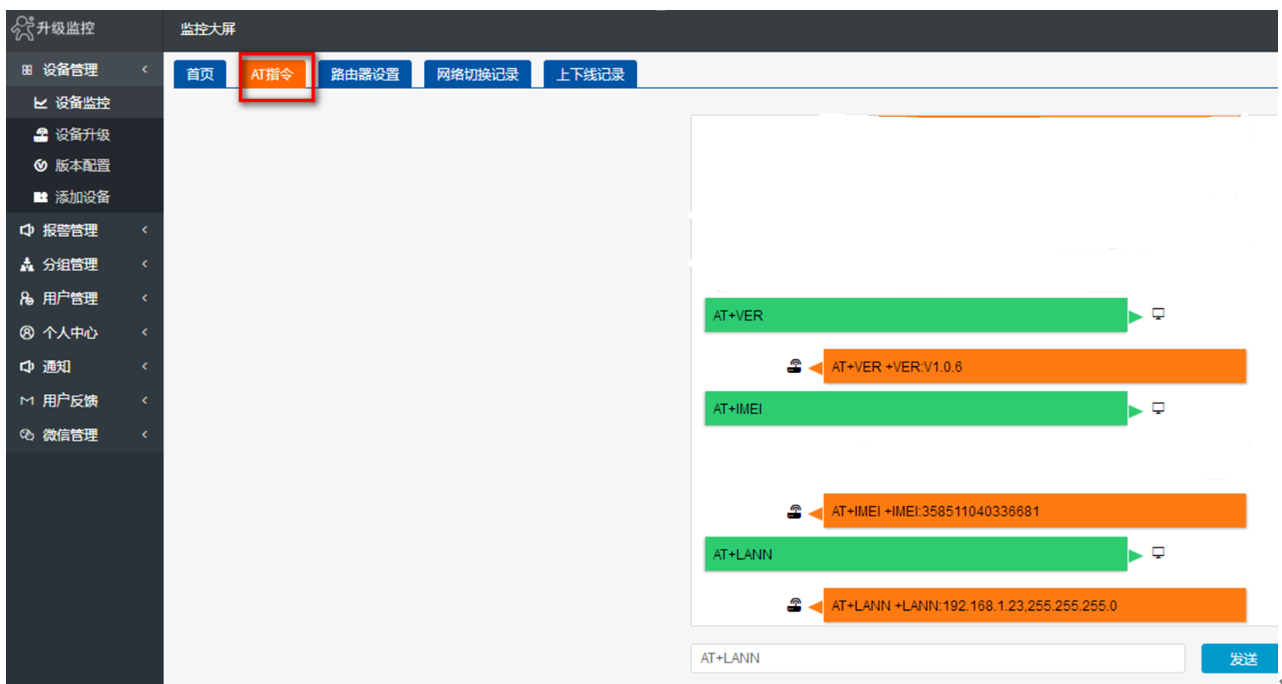
Task: Click the router icon beside AT+IMEI response
Action: (x=794, y=512)
